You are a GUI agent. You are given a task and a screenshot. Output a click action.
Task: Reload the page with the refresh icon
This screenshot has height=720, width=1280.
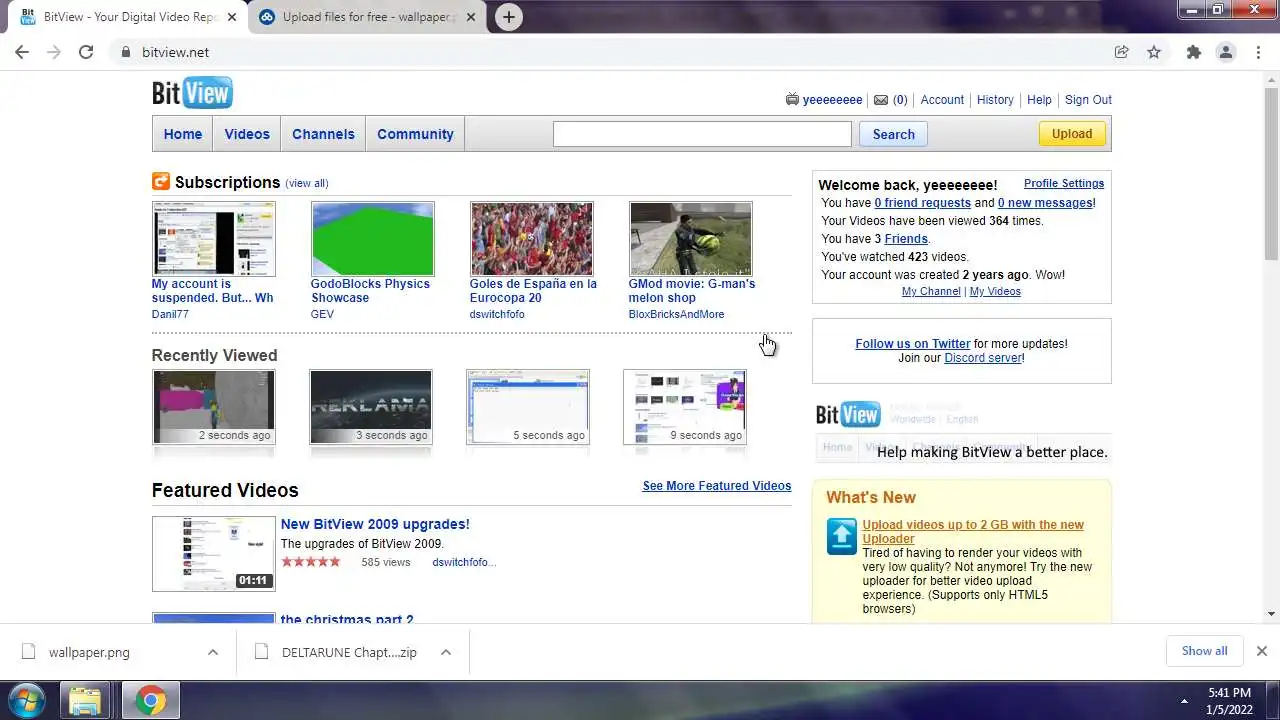tap(86, 52)
